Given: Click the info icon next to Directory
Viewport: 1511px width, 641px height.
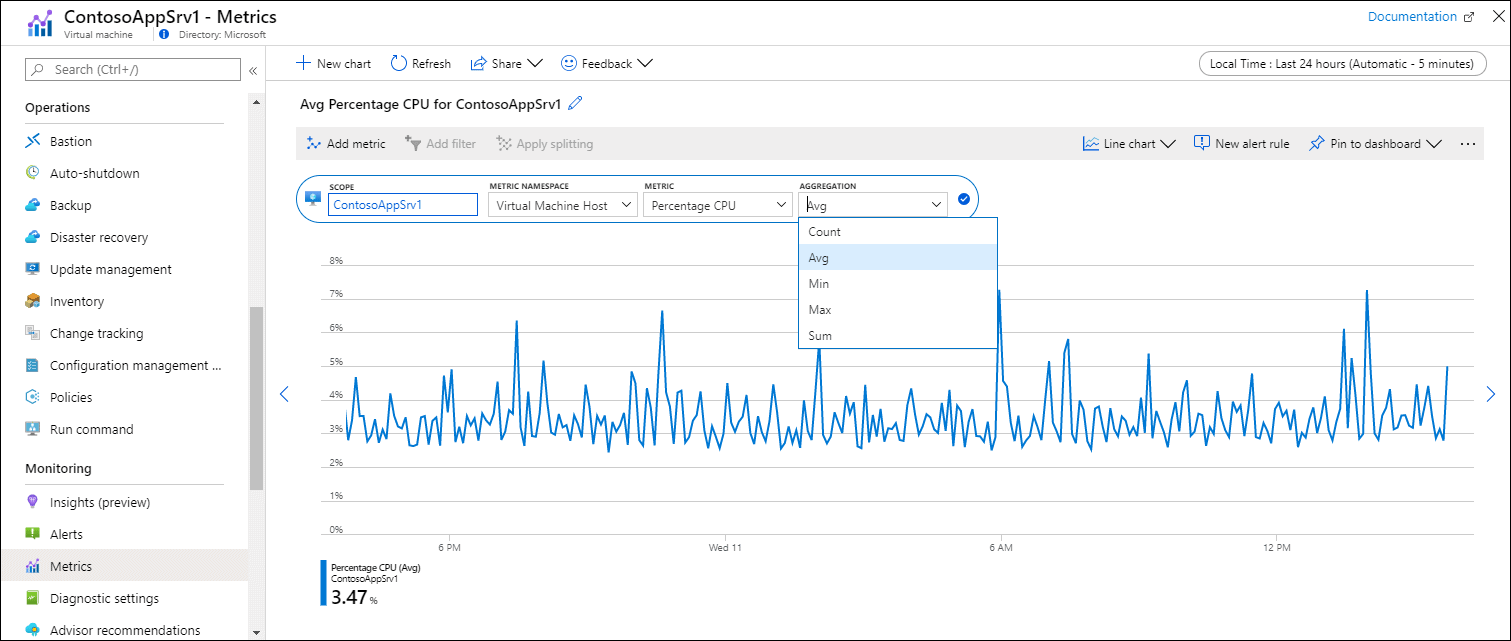Looking at the screenshot, I should pos(164,34).
